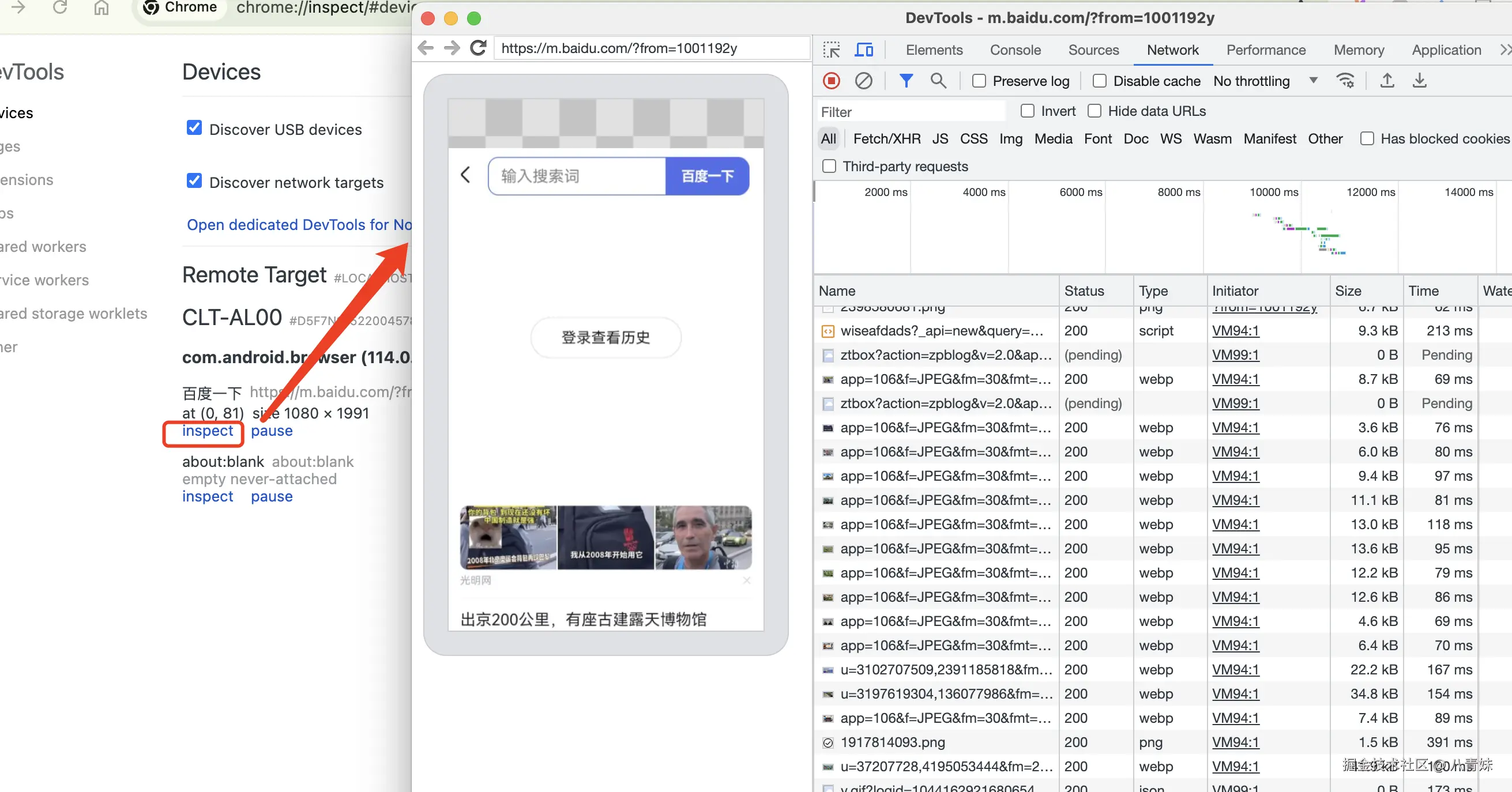
Task: Click the export HAR download icon
Action: pos(1419,81)
